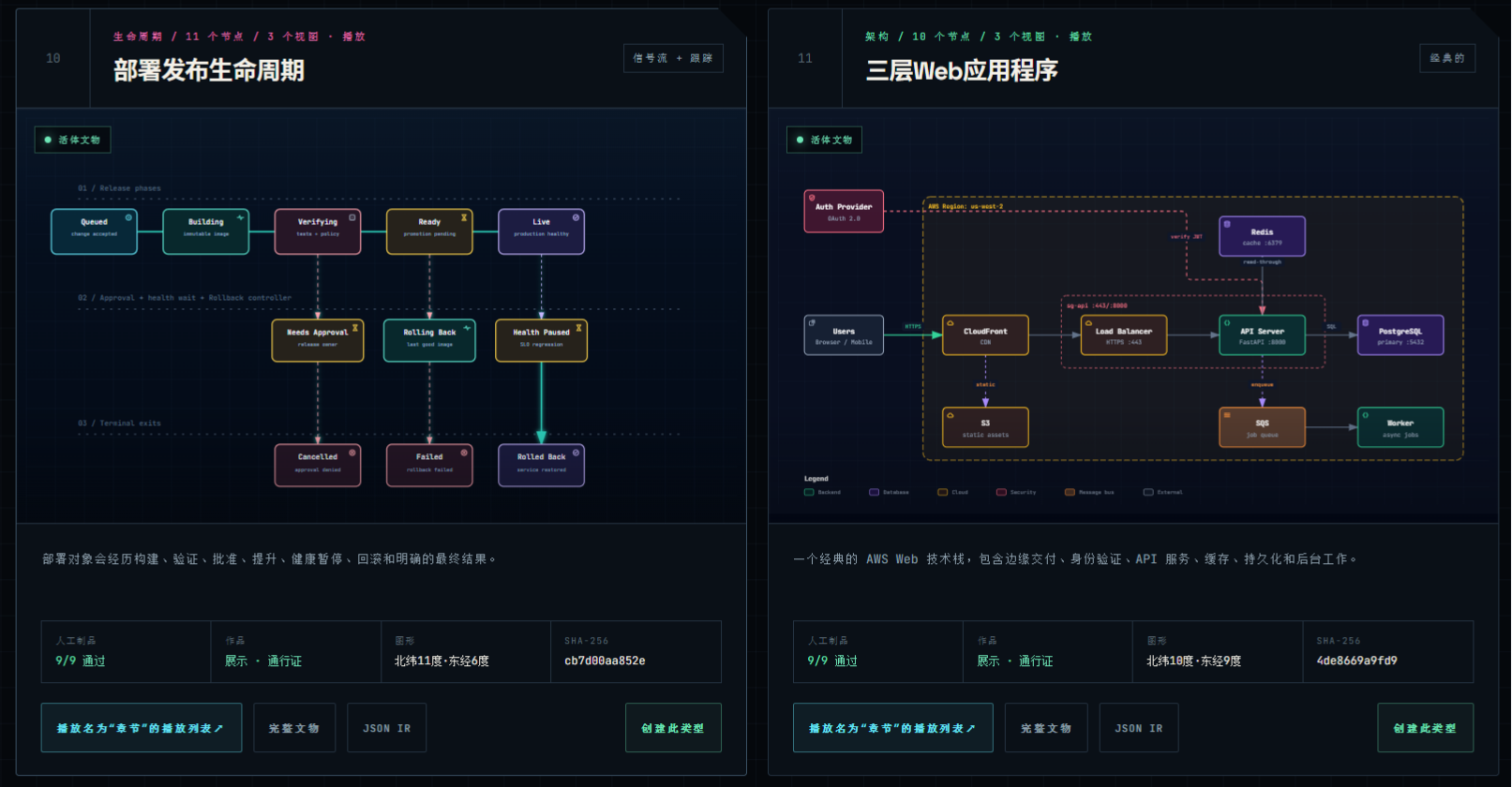
Task: Click the SHA-256 value cb7d00aa852e
Action: click(x=605, y=661)
